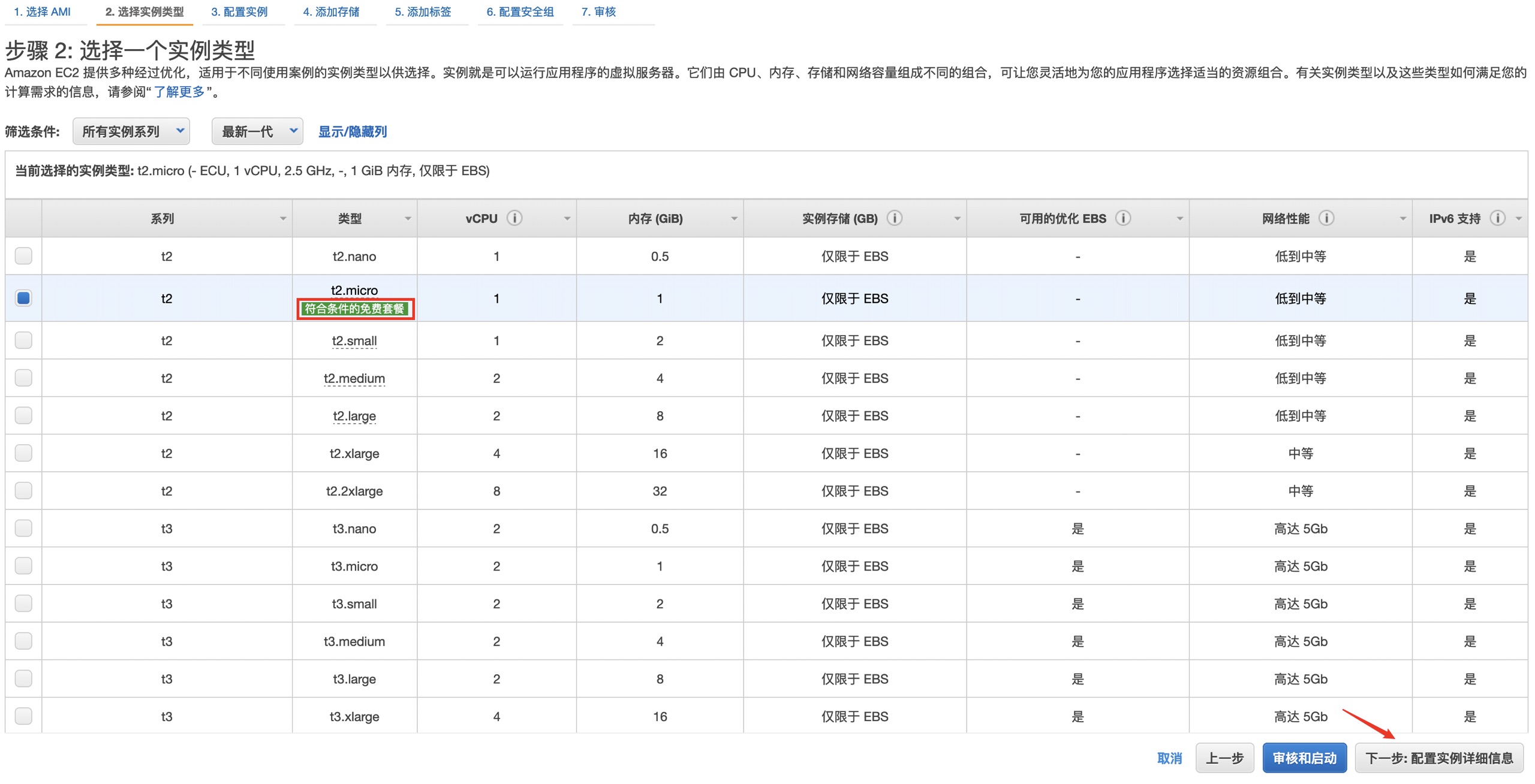This screenshot has width=1535, height=784.
Task: Select the t3.medium instance checkbox
Action: tap(23, 641)
